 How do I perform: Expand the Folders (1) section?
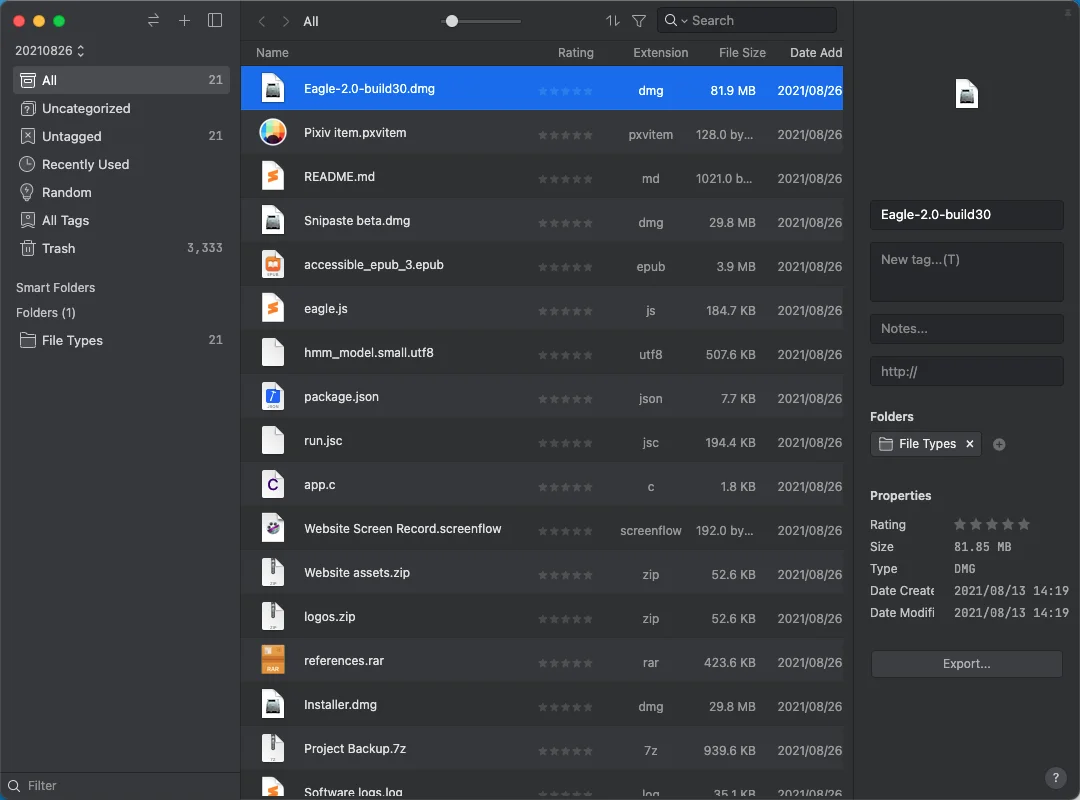tap(46, 313)
